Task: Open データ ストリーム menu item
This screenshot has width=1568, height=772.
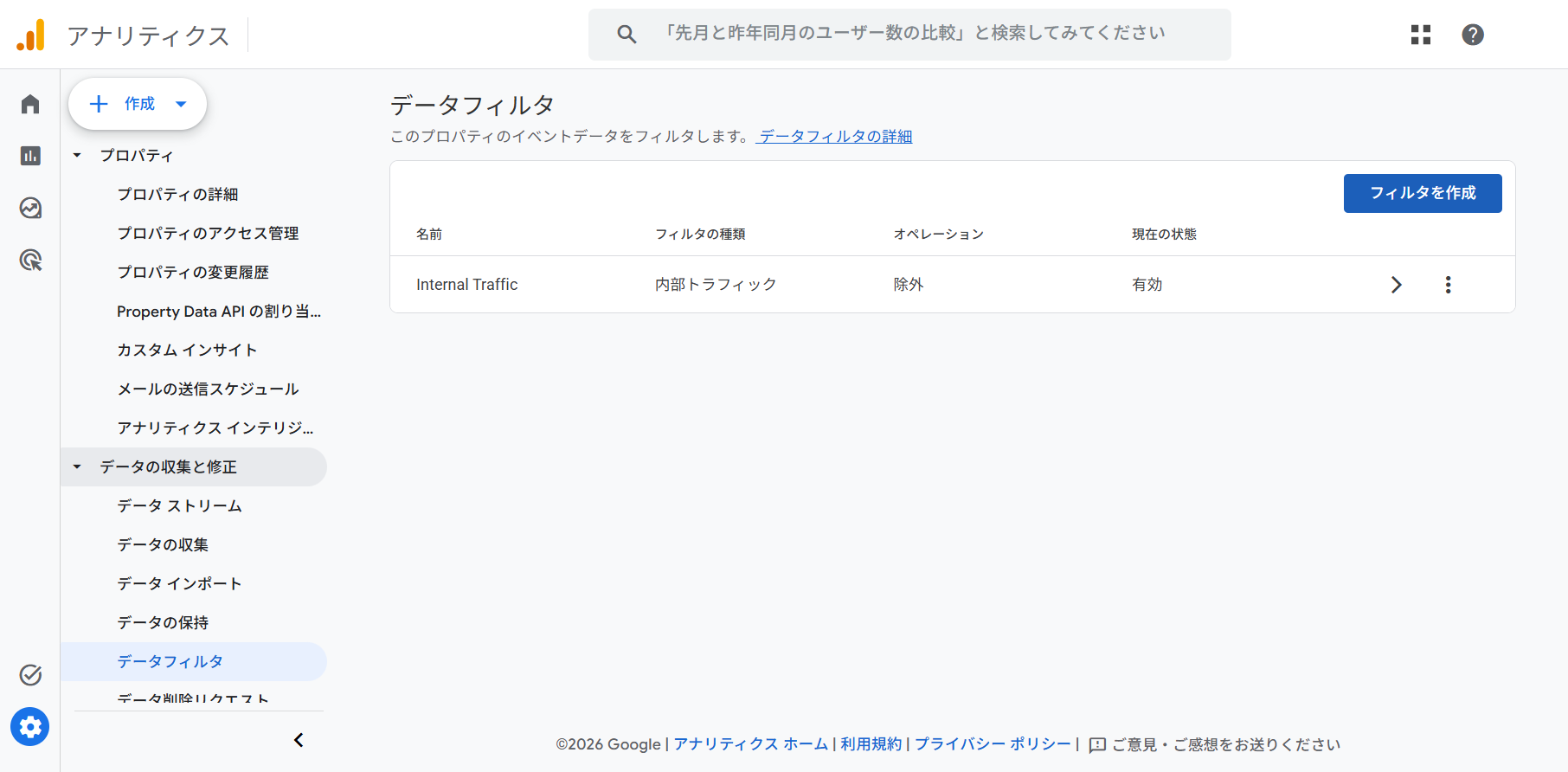Action: (179, 506)
